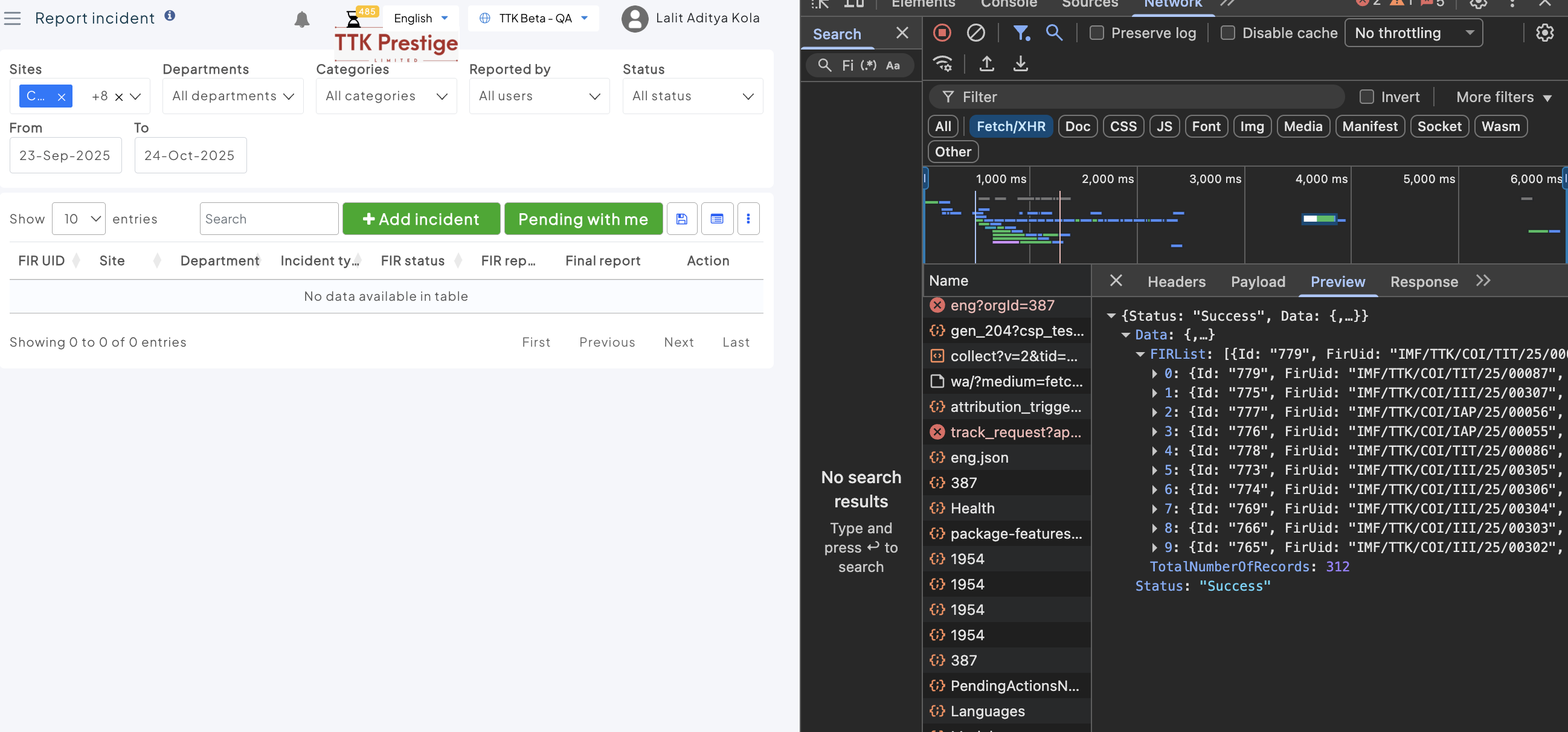Image resolution: width=1568 pixels, height=732 pixels.
Task: Switch to the Headers tab
Action: point(1176,281)
